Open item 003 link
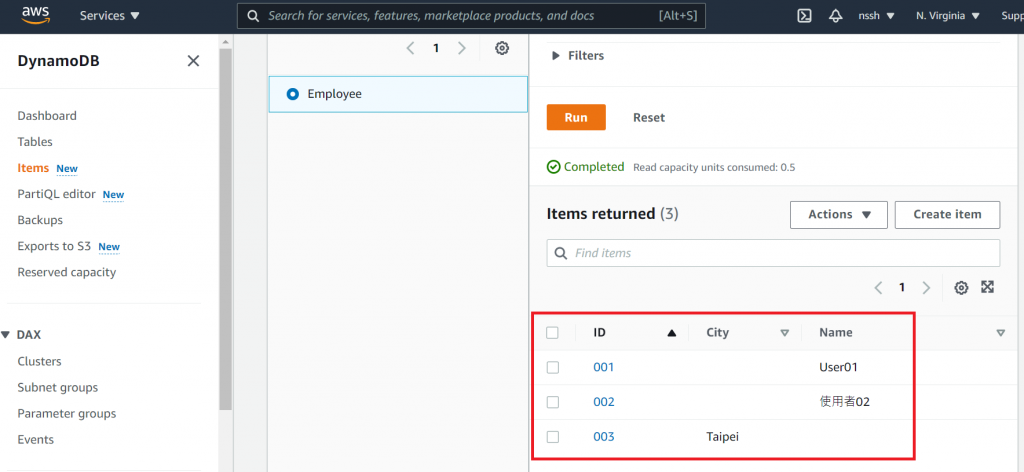The image size is (1024, 472). pos(603,437)
